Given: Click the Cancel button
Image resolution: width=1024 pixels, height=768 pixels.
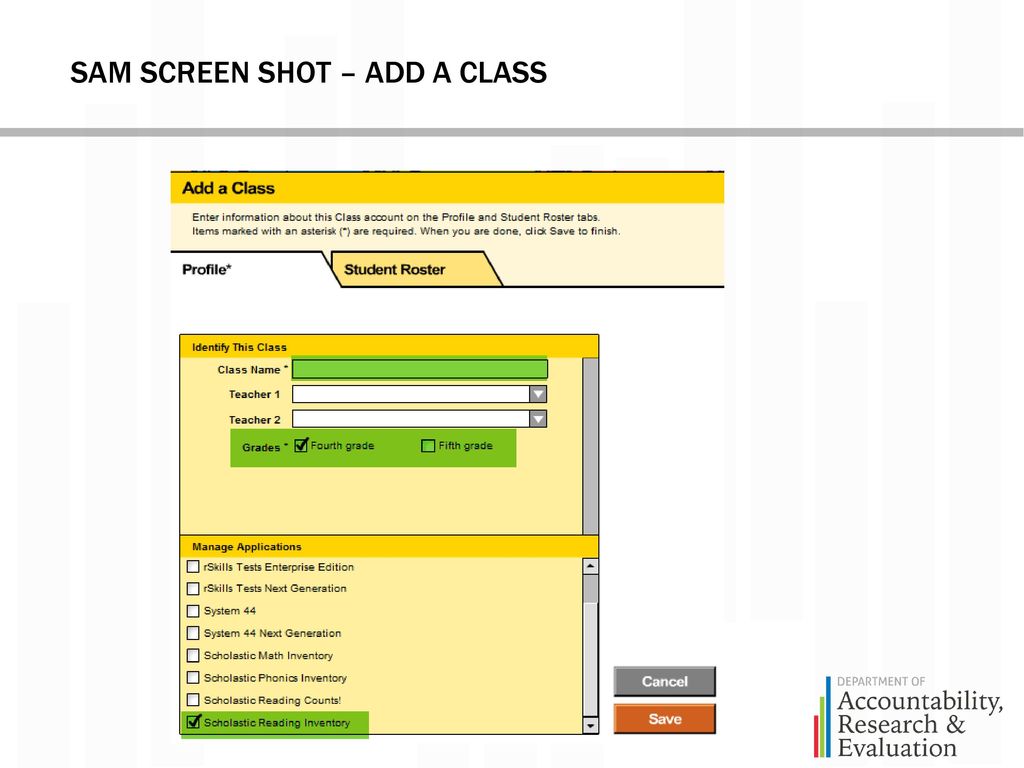Looking at the screenshot, I should (664, 681).
